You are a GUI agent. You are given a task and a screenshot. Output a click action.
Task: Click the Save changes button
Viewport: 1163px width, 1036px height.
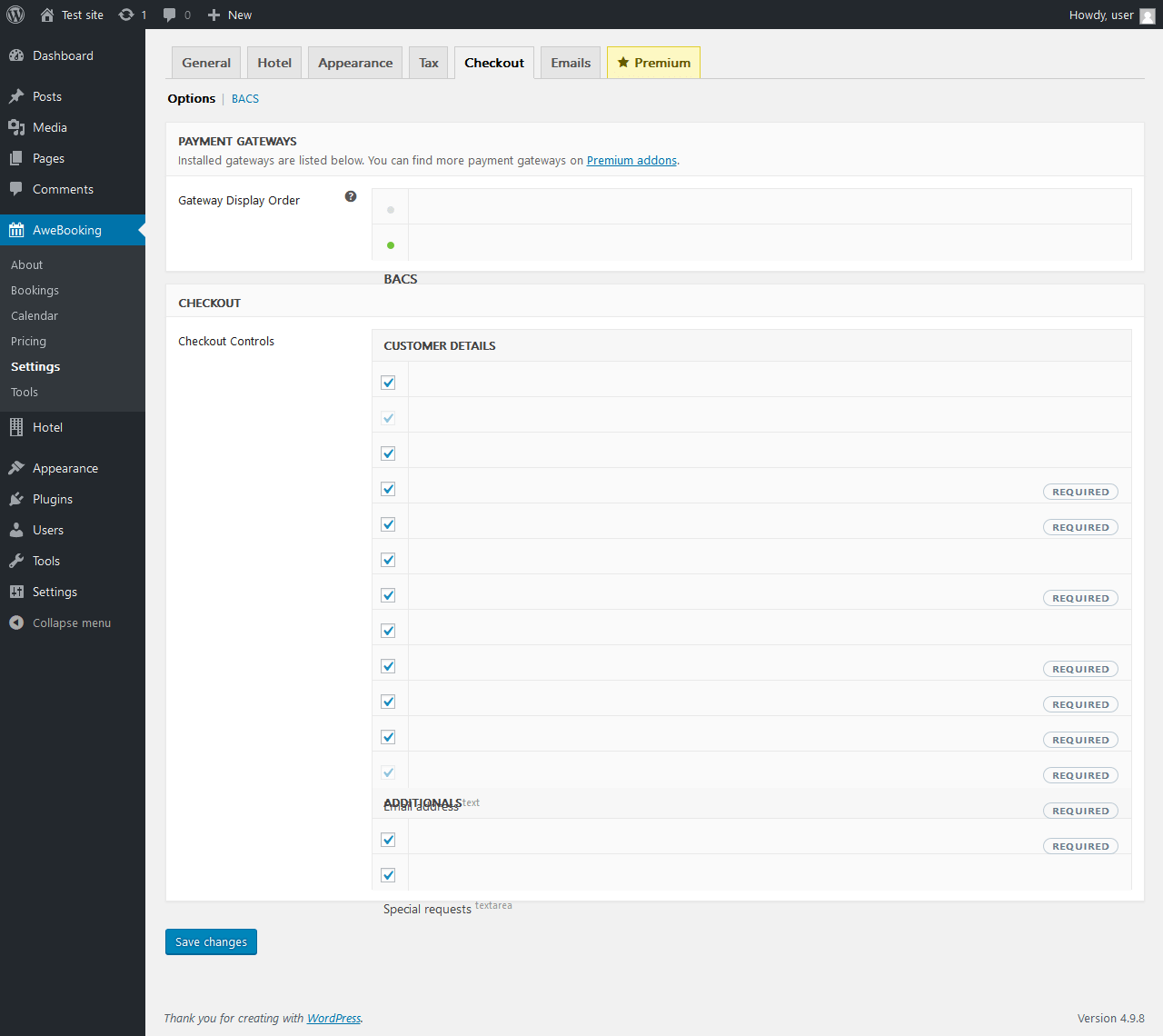(211, 941)
